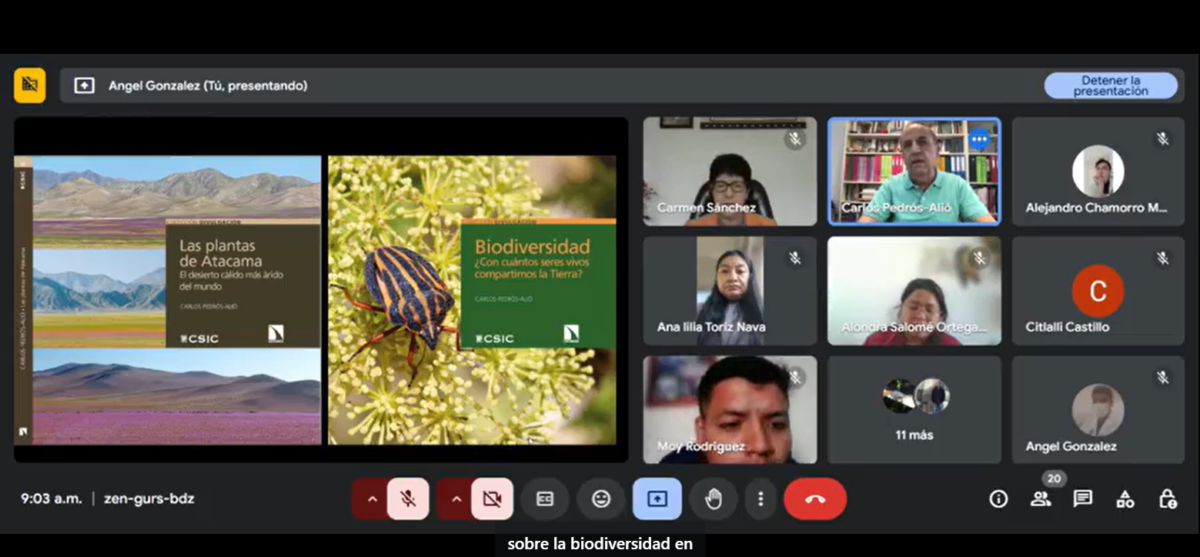1200x557 pixels.
Task: Click the Angel Gonzalez round avatar
Action: 1098,410
